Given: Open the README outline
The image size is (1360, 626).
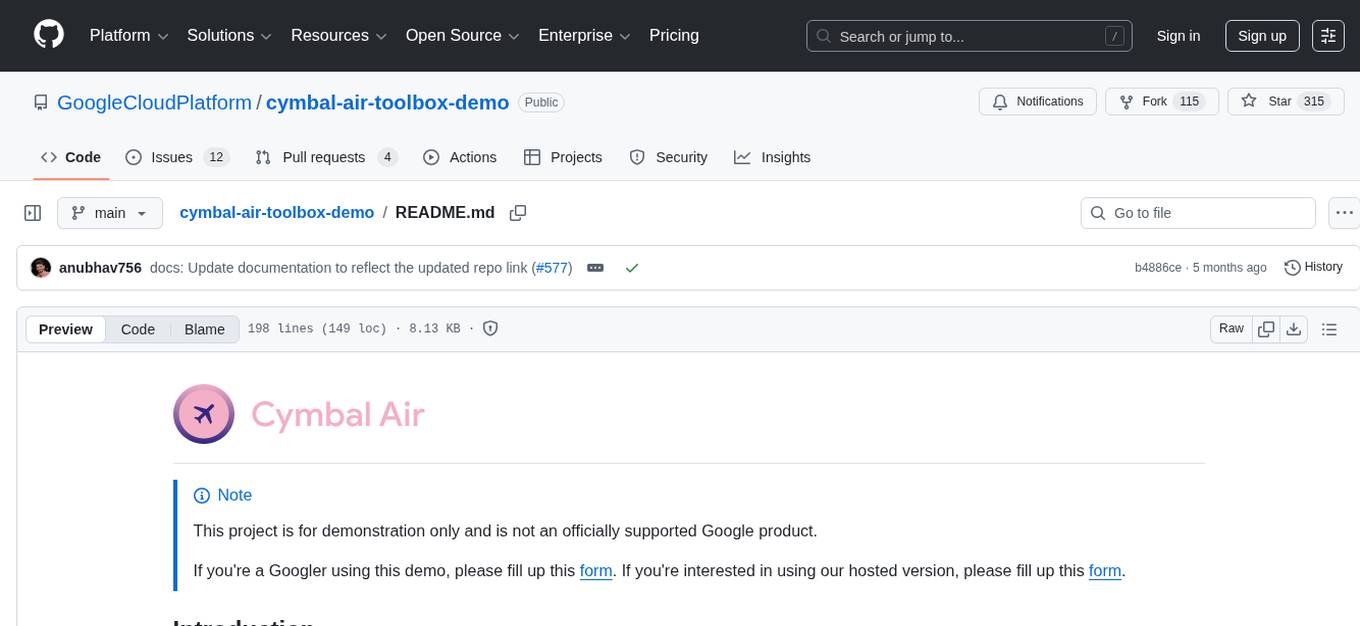Looking at the screenshot, I should 1330,328.
